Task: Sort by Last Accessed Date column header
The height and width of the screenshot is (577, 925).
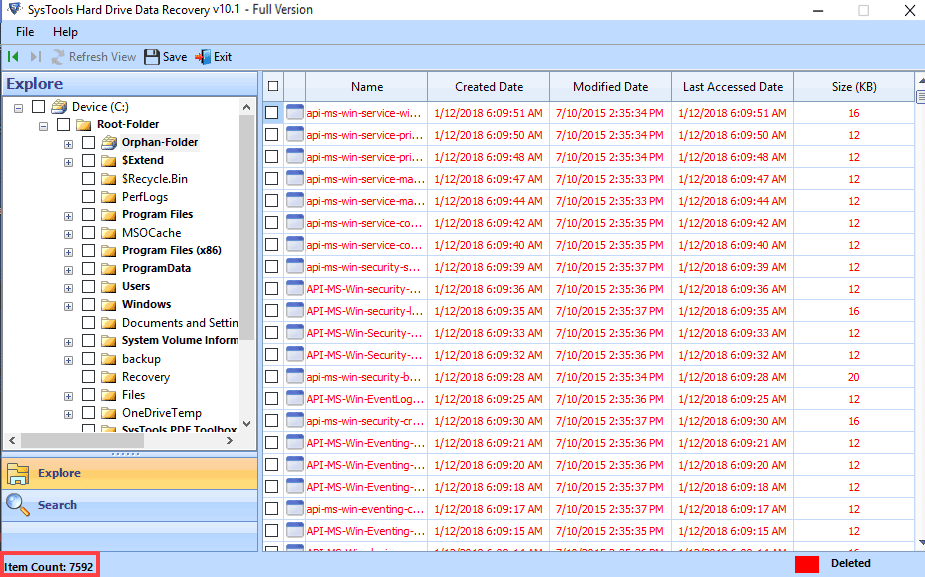Action: [x=733, y=86]
